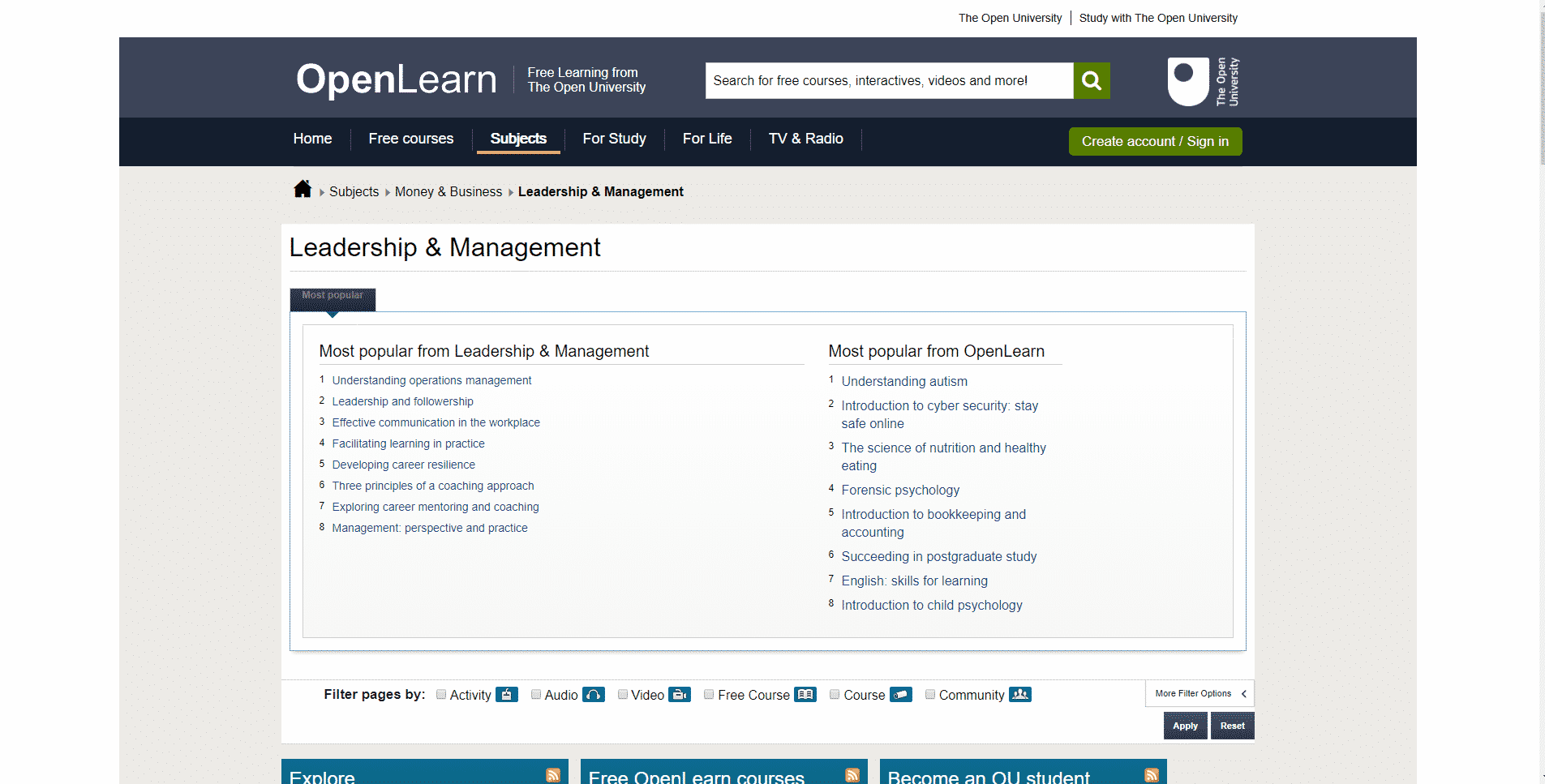This screenshot has width=1545, height=784.
Task: Open Succeeding in postgraduate study
Action: tap(939, 556)
